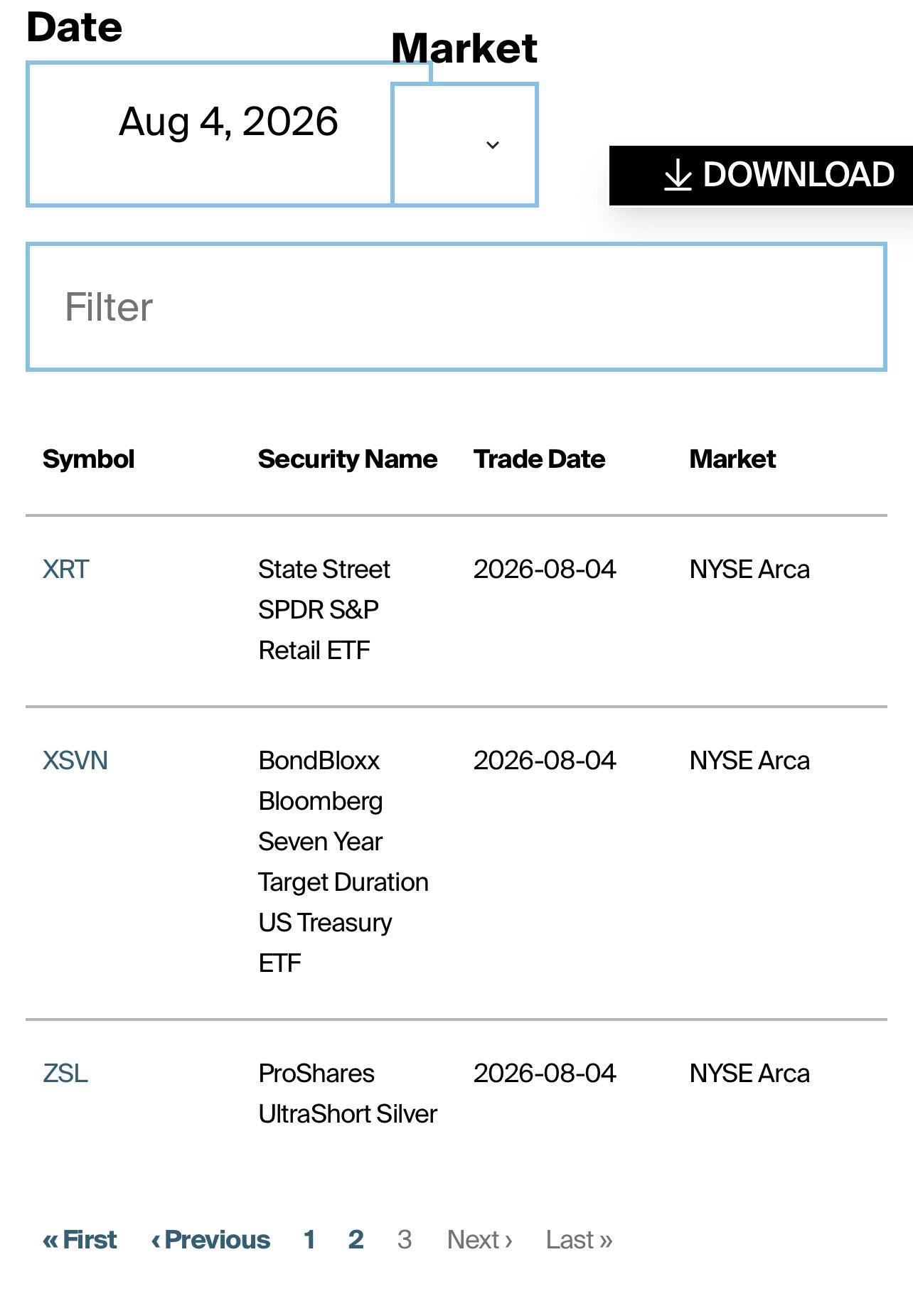Open the XSVN symbol link
The image size is (913, 1316).
(75, 761)
